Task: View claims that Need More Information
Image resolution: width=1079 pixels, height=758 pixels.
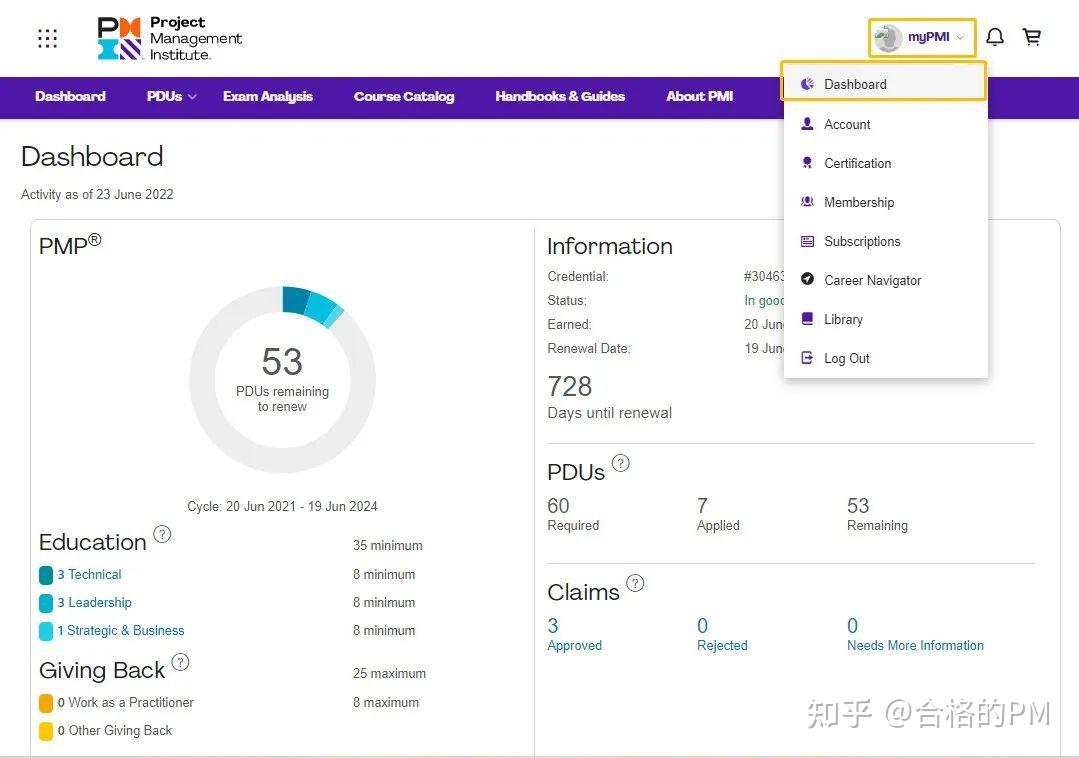Action: 915,634
